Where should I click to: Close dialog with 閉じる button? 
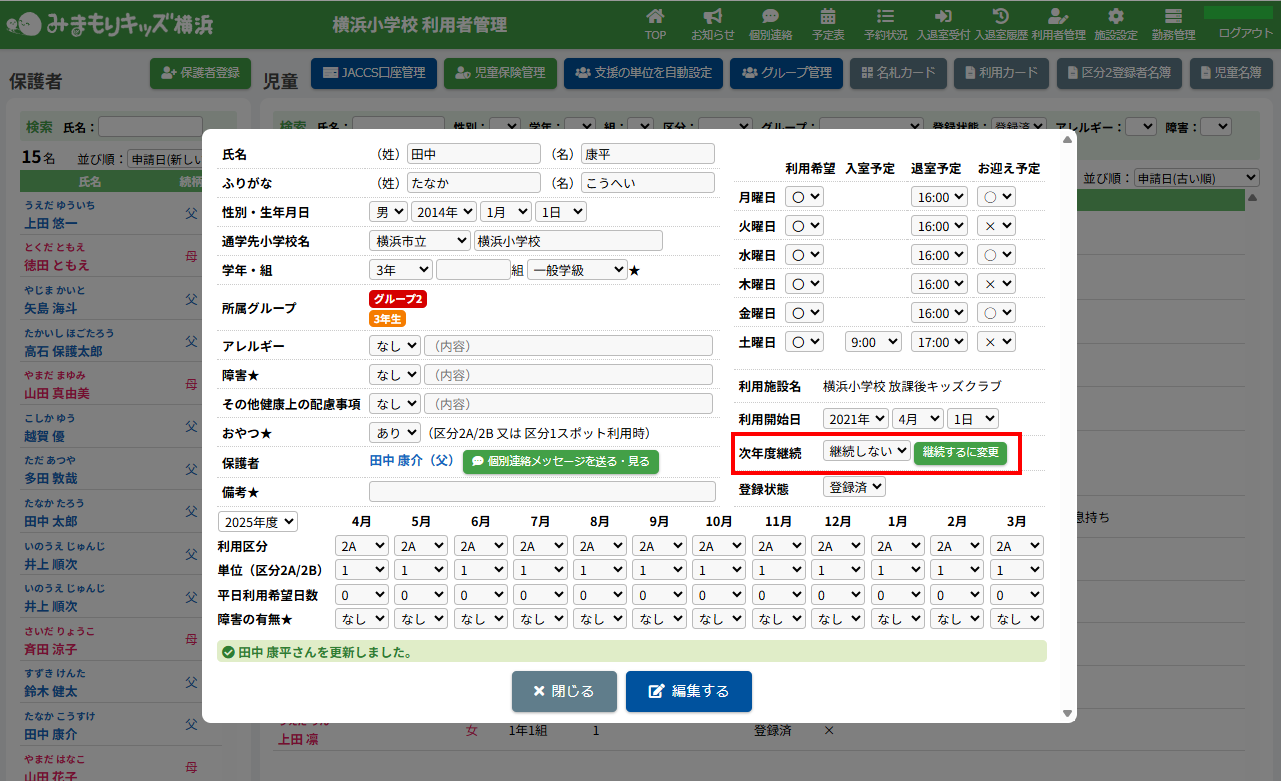[x=564, y=691]
